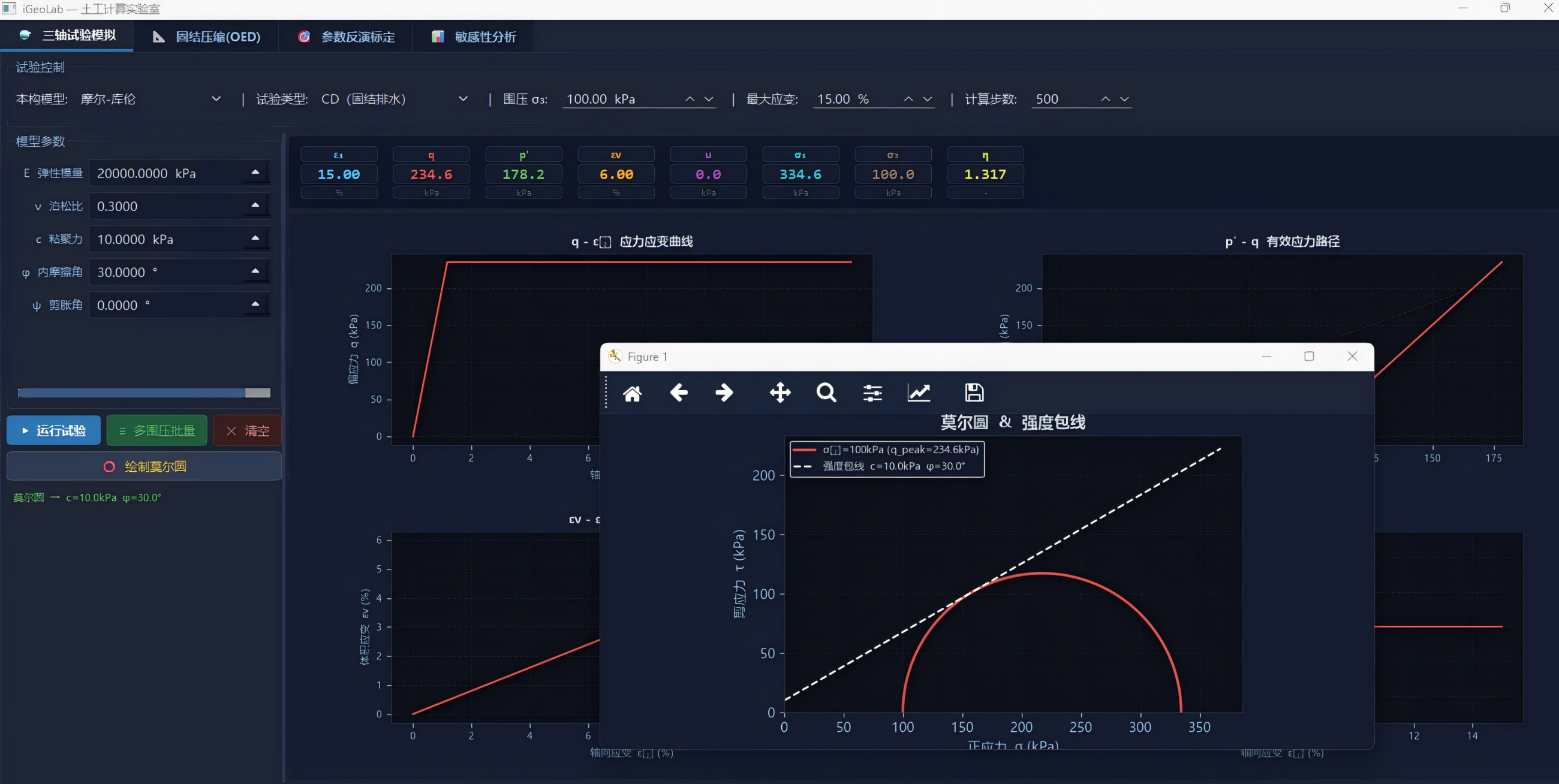The width and height of the screenshot is (1559, 784).
Task: Increase 最大应变 with up arrow
Action: pyautogui.click(x=908, y=99)
